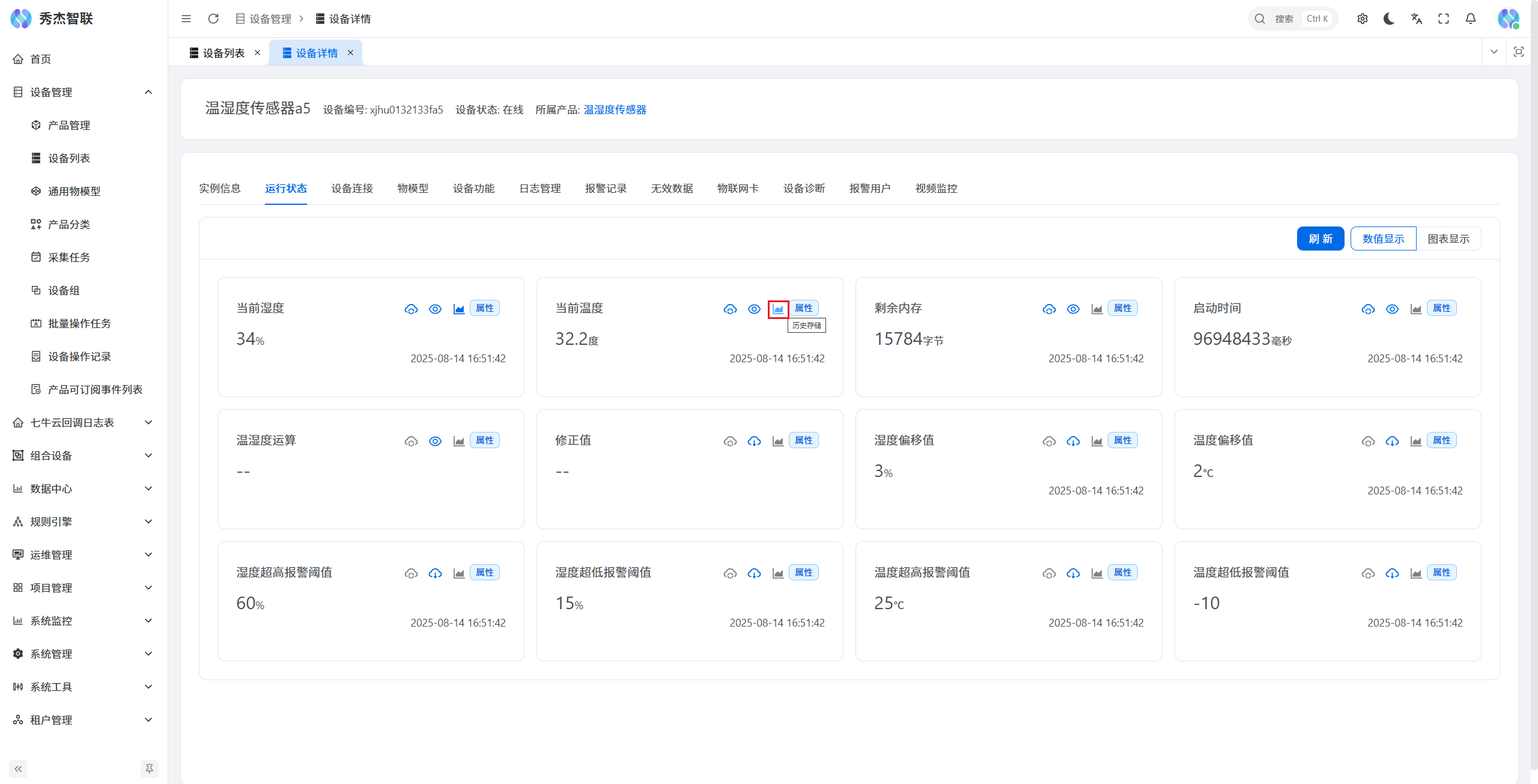Click cloud download icon on 修正值 card
The image size is (1538, 784).
pos(754,441)
